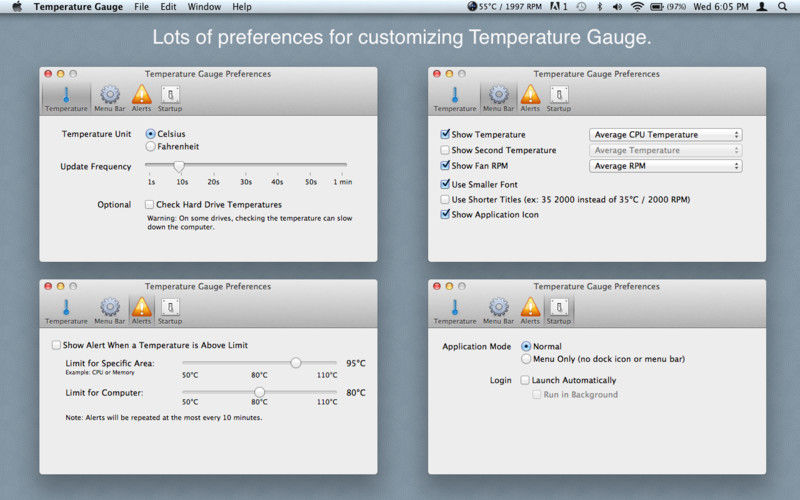Open the disabled Average Temperature dropdown
Viewport: 800px width, 500px height.
point(665,151)
